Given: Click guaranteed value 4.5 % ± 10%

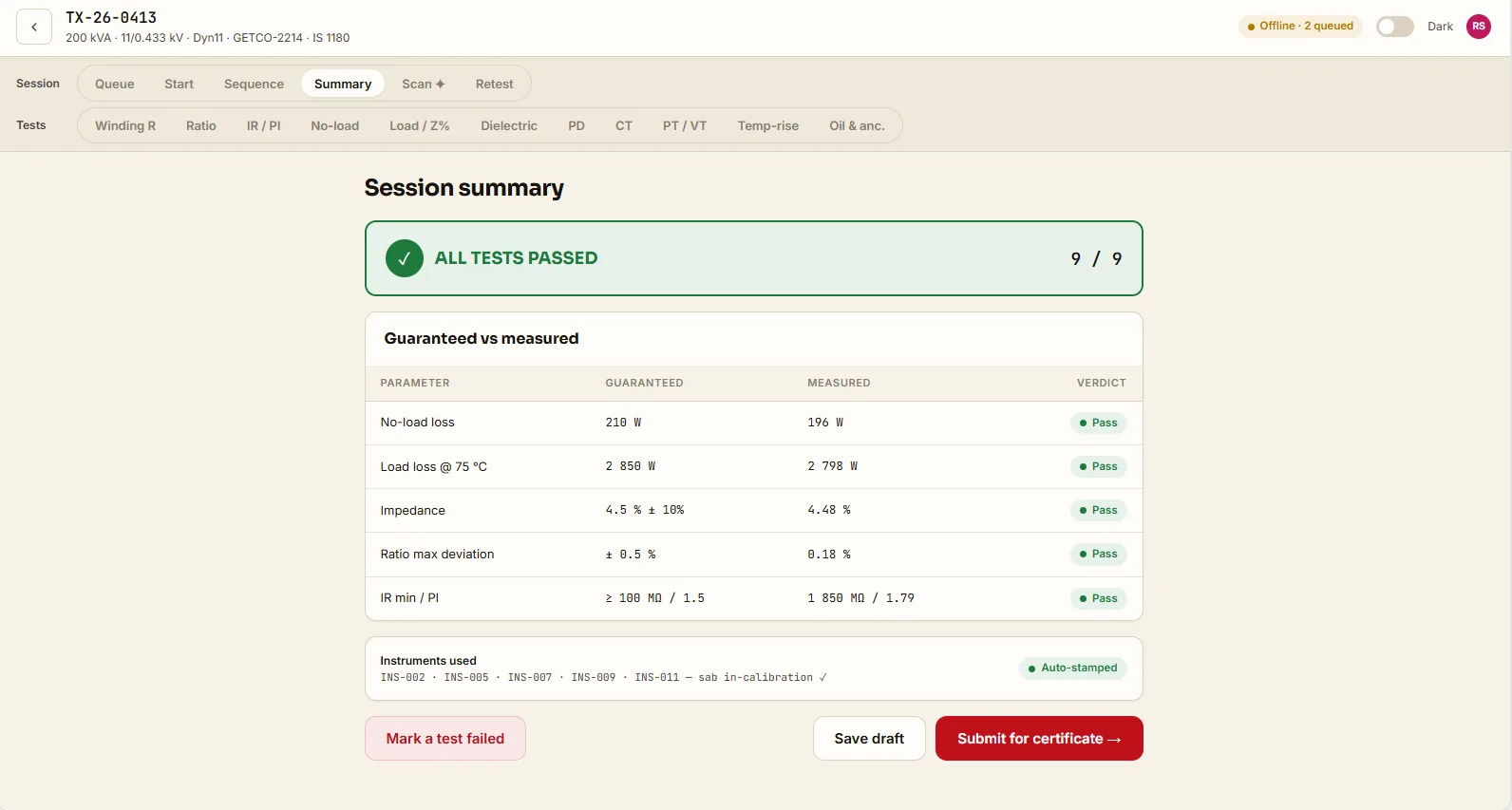Looking at the screenshot, I should point(645,510).
